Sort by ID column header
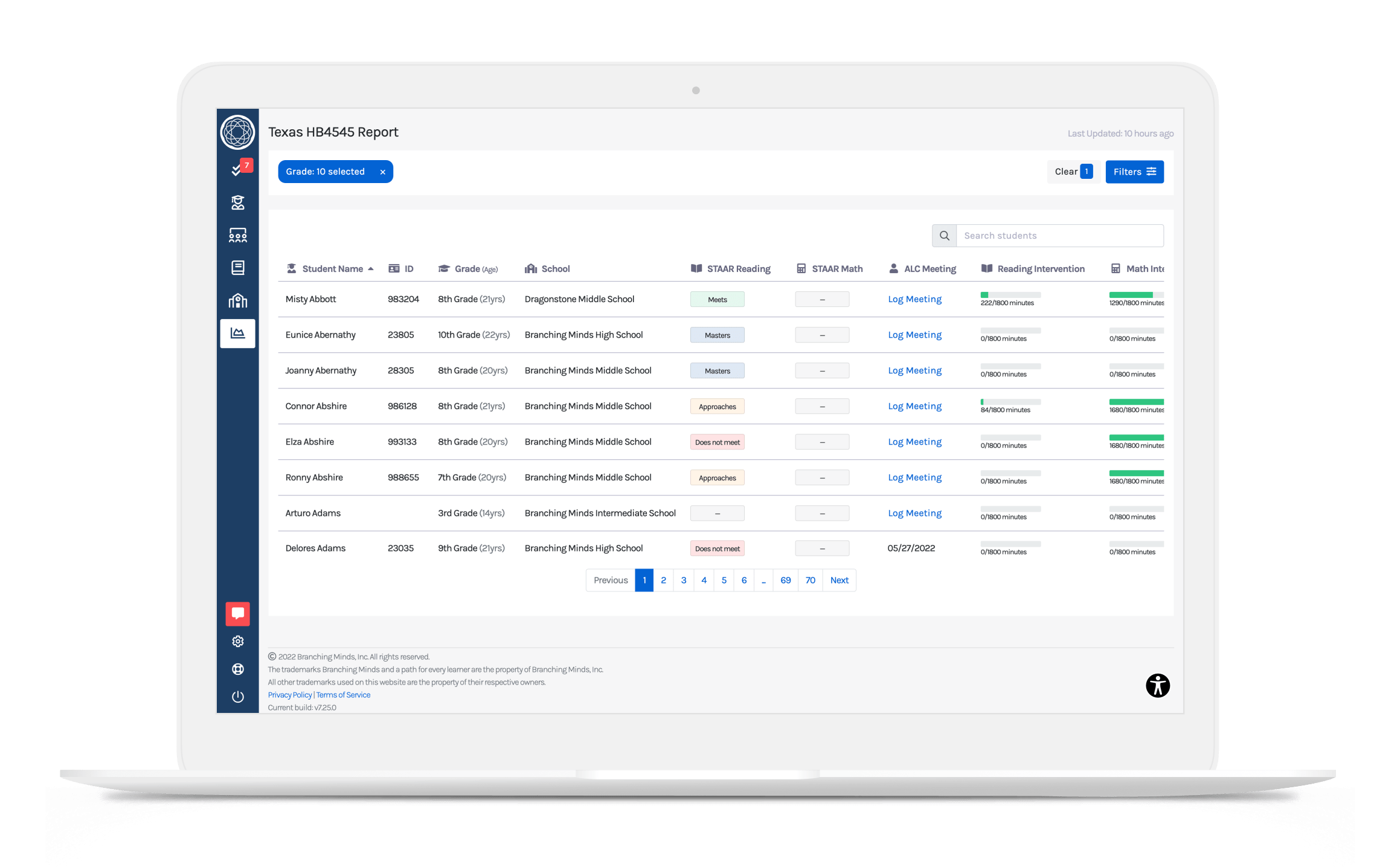1400x867 pixels. (401, 269)
